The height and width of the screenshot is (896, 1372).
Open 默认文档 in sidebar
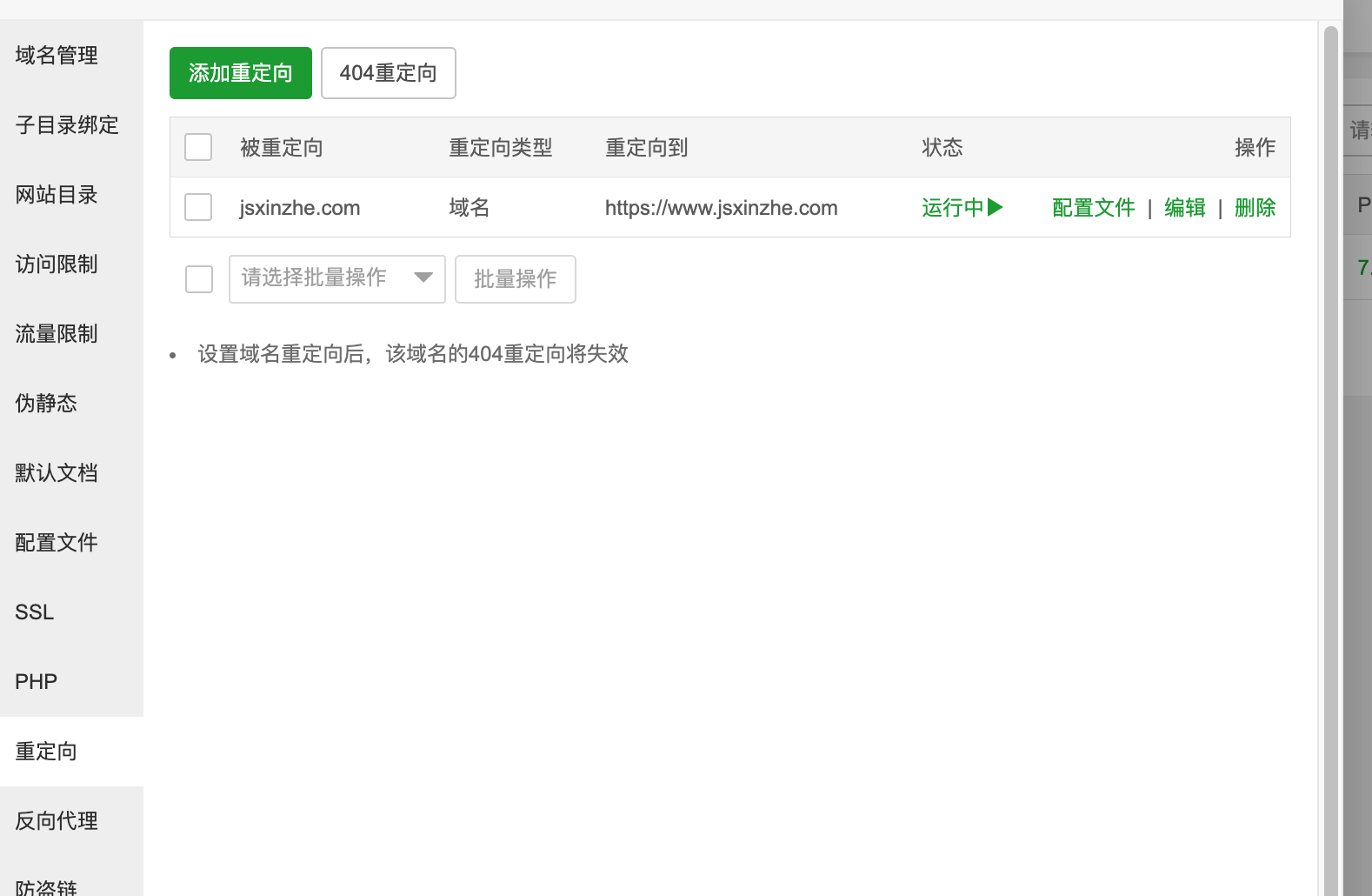point(71,473)
